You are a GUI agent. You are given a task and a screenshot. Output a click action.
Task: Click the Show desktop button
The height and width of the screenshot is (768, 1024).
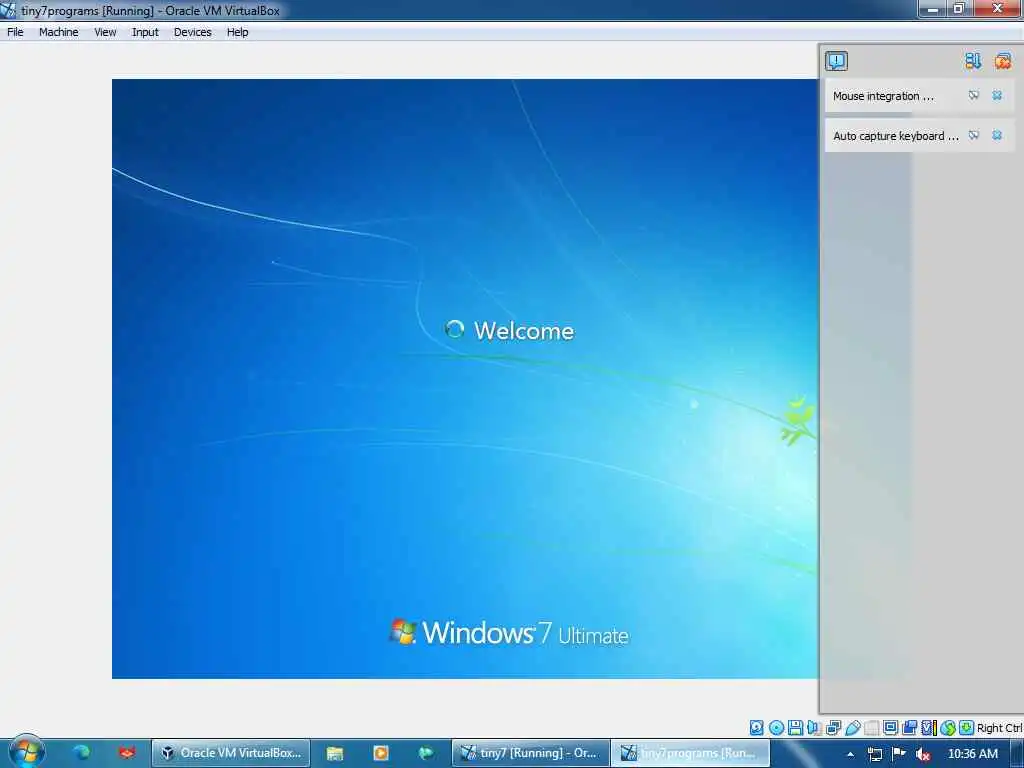(1017, 754)
